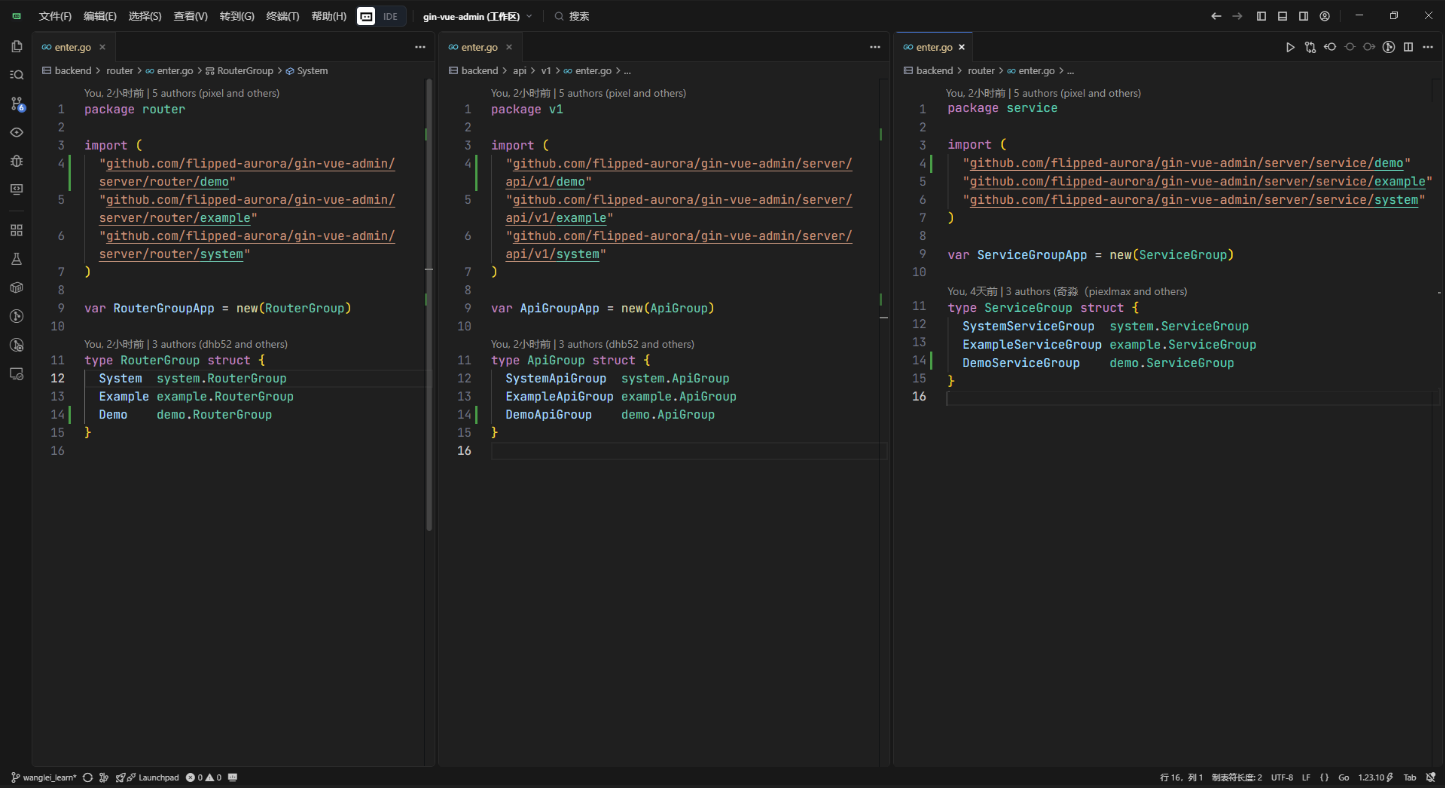The image size is (1445, 788).
Task: Expand the gin-vue-admin workspace dropdown
Action: click(x=477, y=16)
